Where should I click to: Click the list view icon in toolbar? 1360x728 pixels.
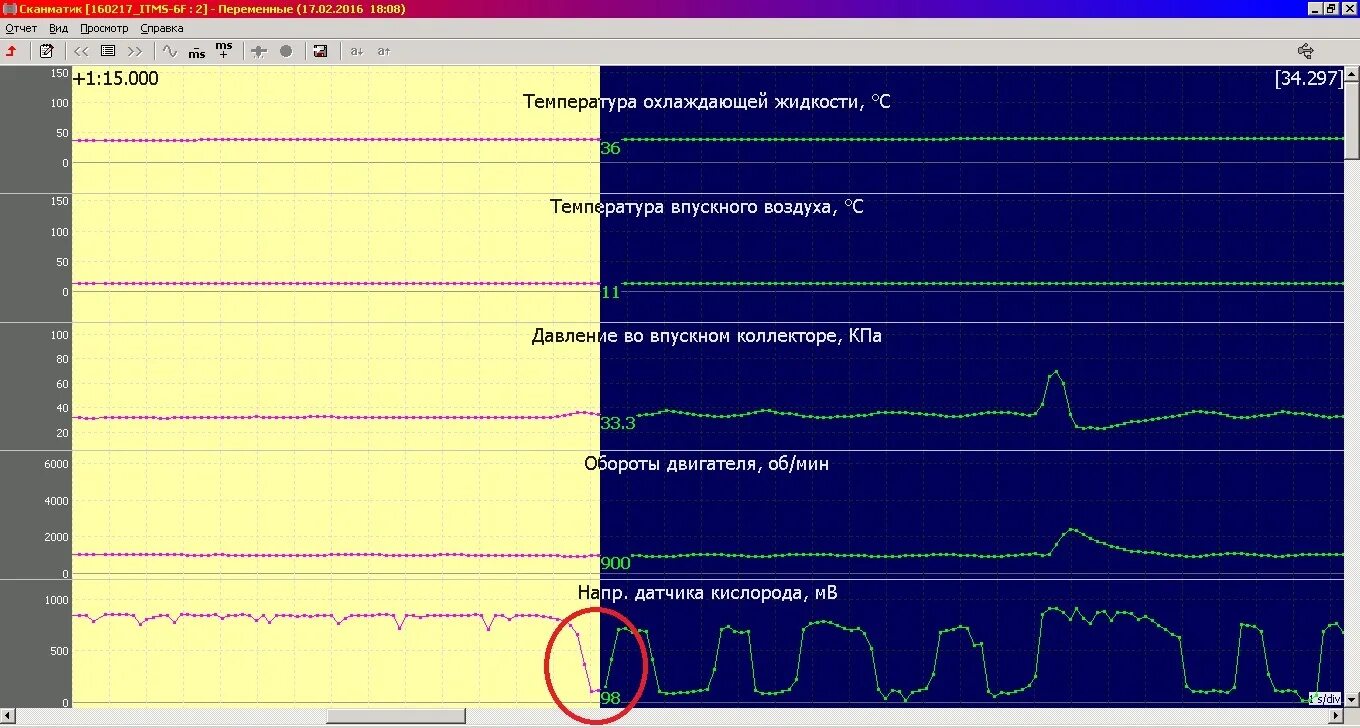108,50
